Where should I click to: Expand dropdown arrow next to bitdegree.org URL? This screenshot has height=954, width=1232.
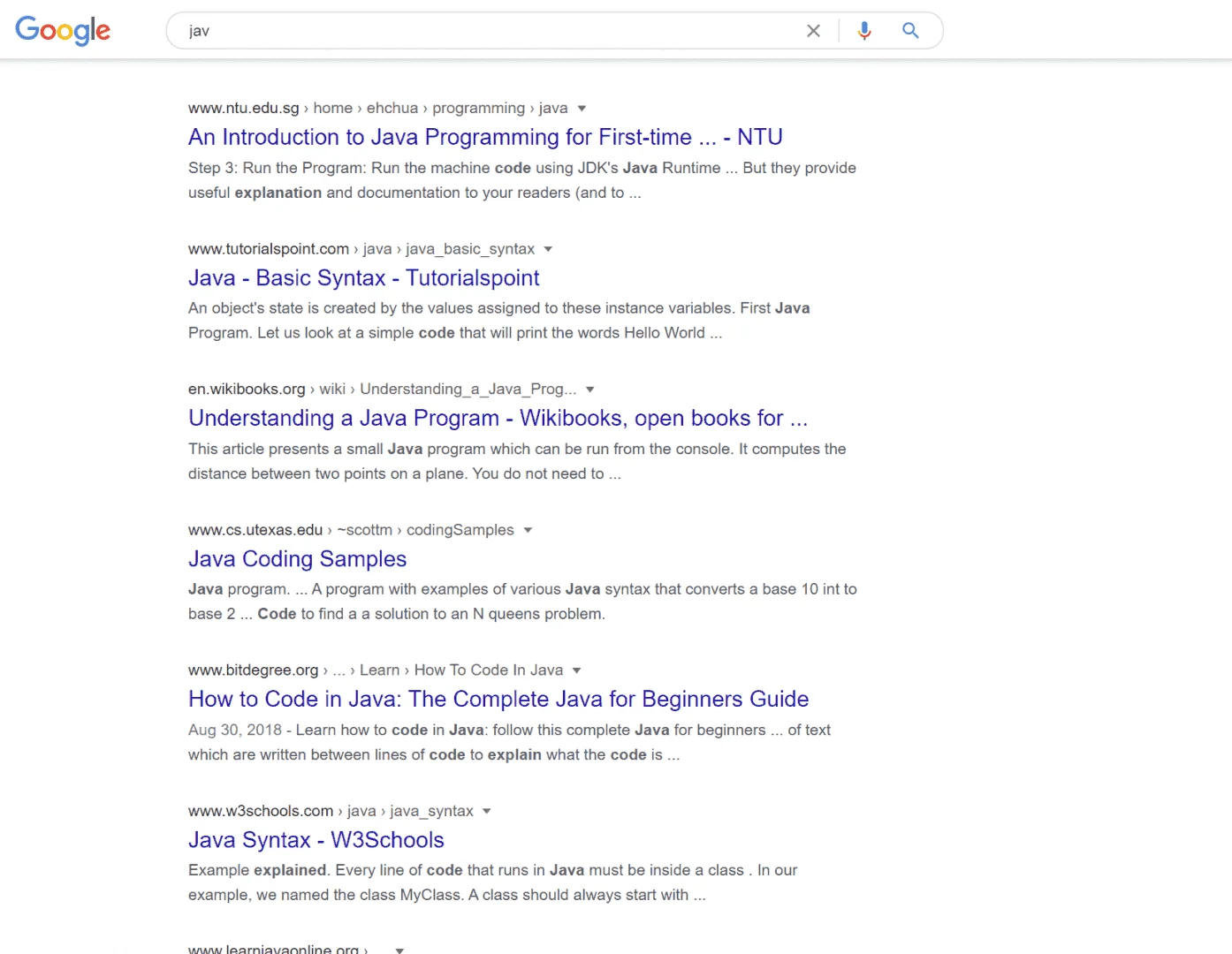coord(577,670)
